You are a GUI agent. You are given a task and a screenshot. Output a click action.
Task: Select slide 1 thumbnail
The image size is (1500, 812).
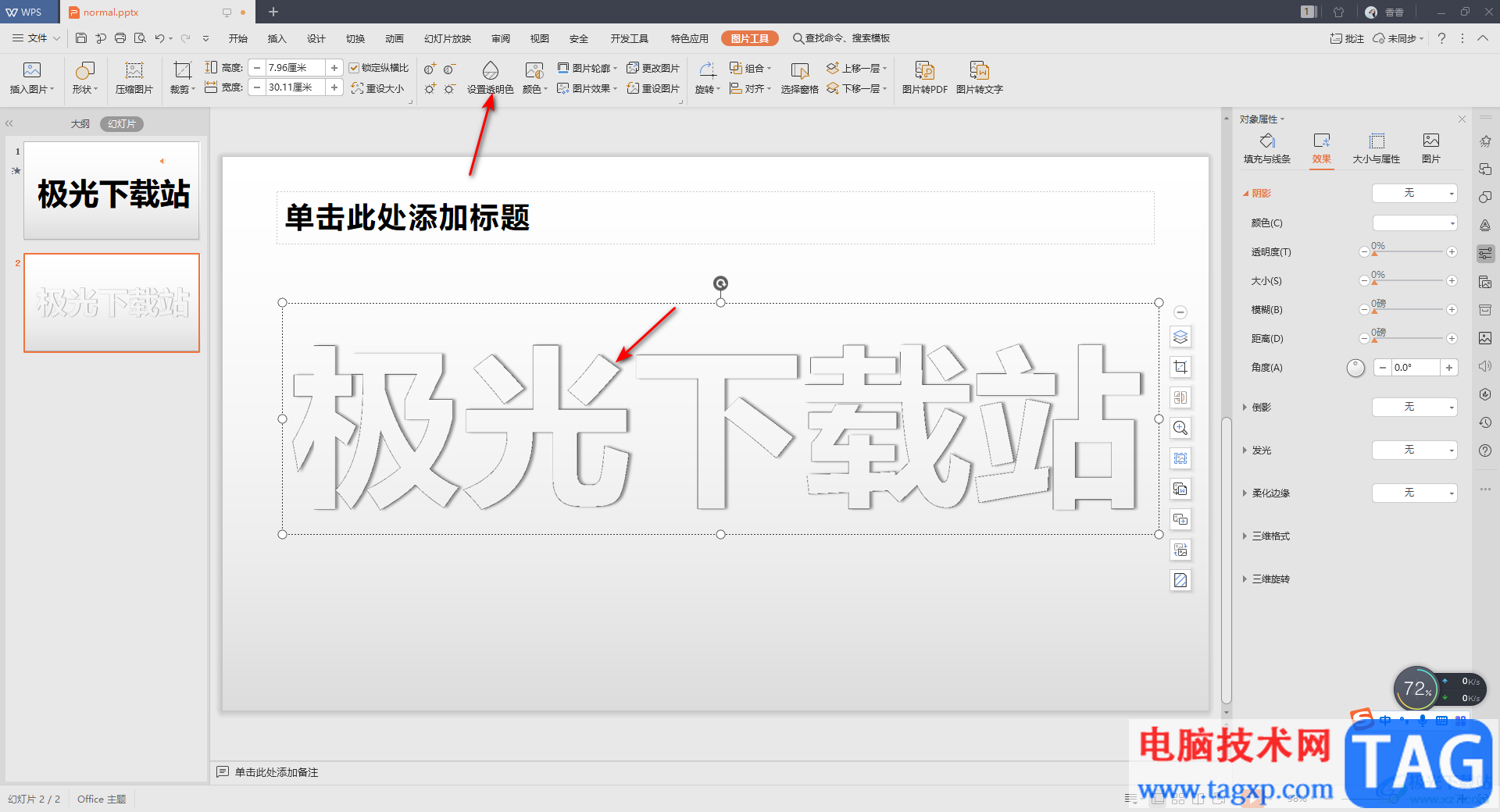112,190
